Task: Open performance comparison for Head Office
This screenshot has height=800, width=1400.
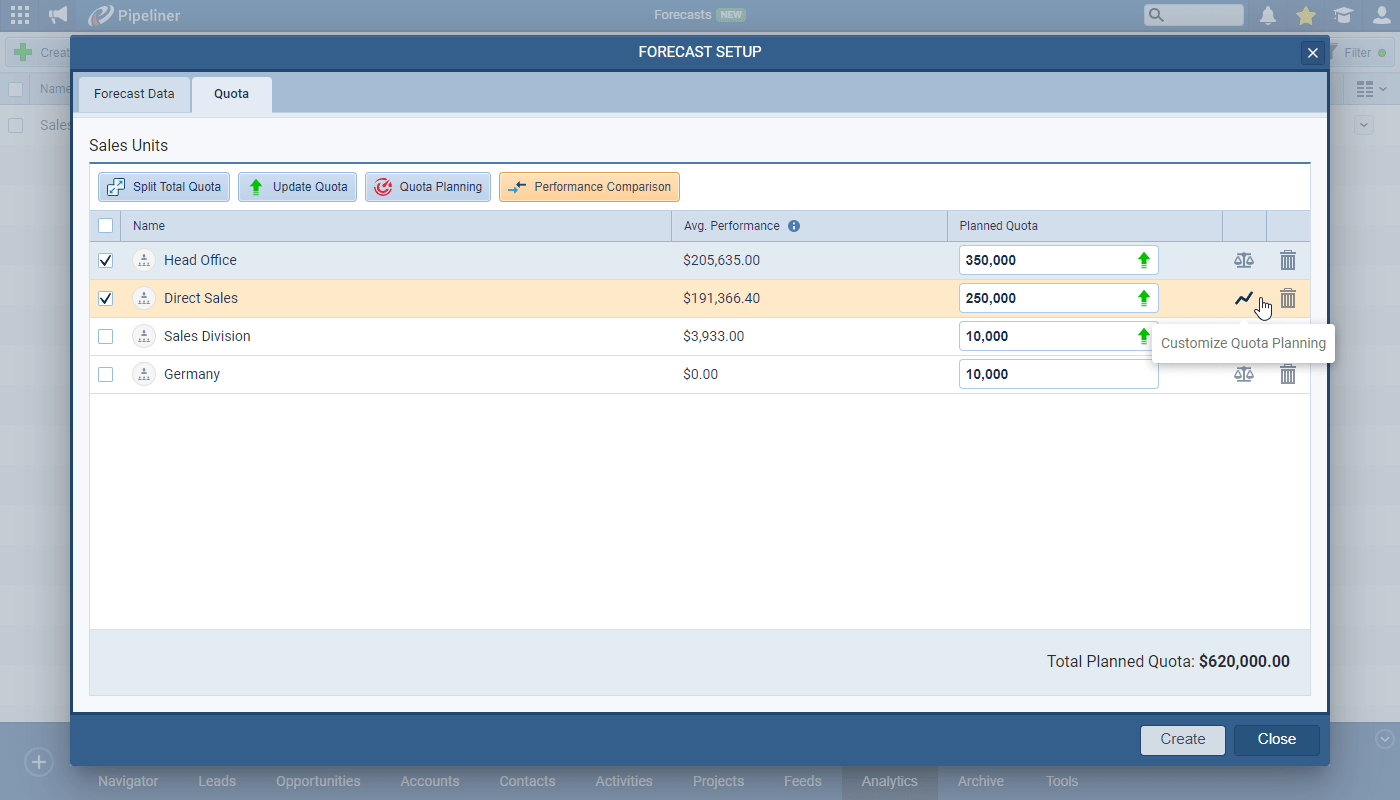Action: [1243, 260]
